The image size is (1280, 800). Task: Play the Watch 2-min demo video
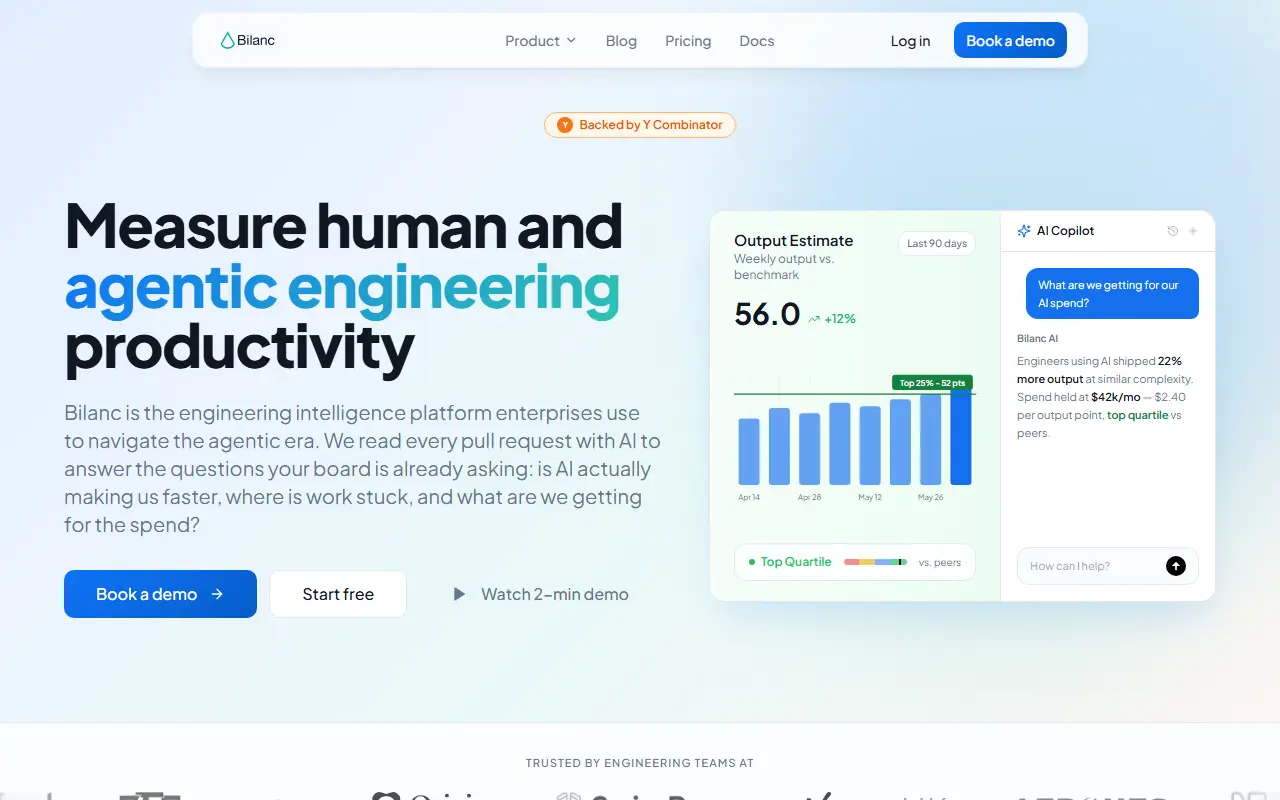click(x=541, y=594)
